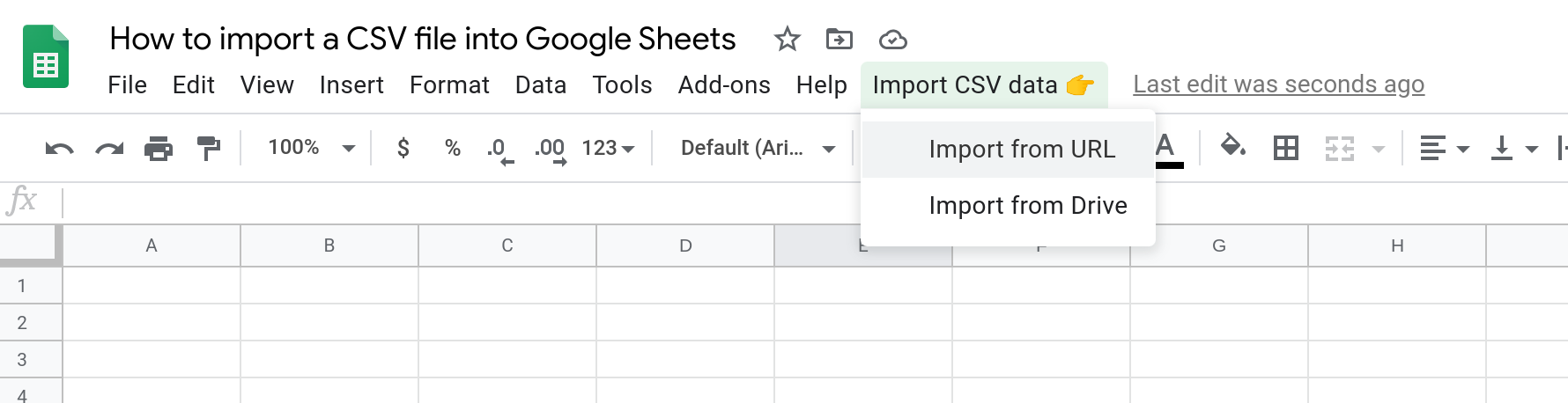Viewport: 1568px width, 403px height.
Task: Open the horizontal align dropdown
Action: pos(1444,149)
